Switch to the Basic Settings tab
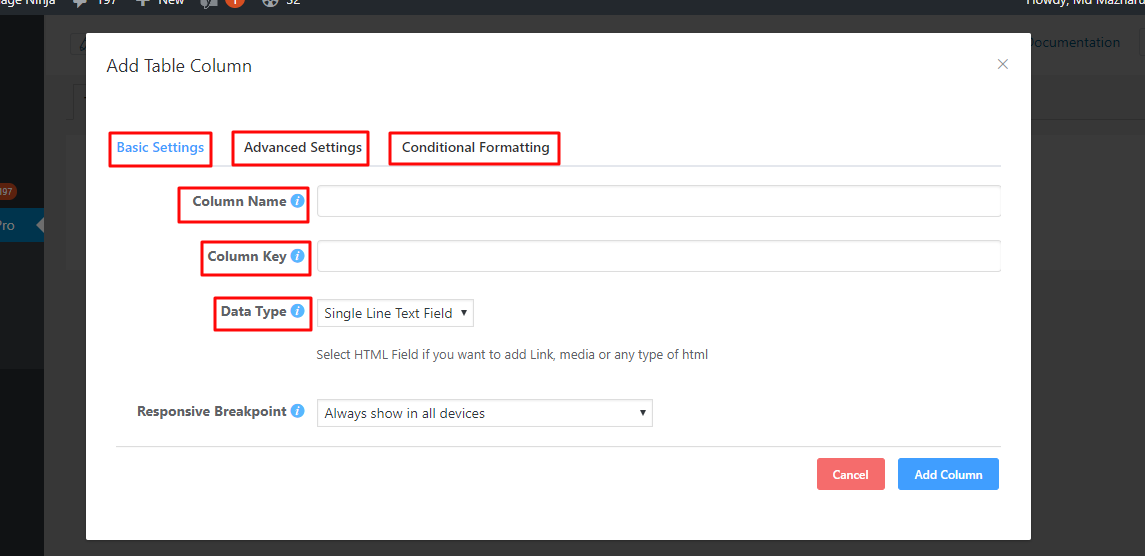Viewport: 1145px width, 556px height. click(x=160, y=147)
